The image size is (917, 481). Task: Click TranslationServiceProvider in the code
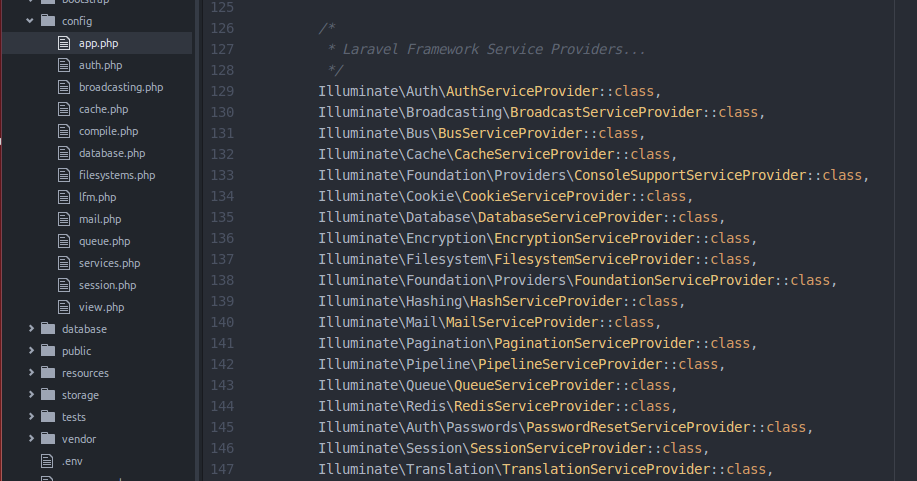[606, 470]
